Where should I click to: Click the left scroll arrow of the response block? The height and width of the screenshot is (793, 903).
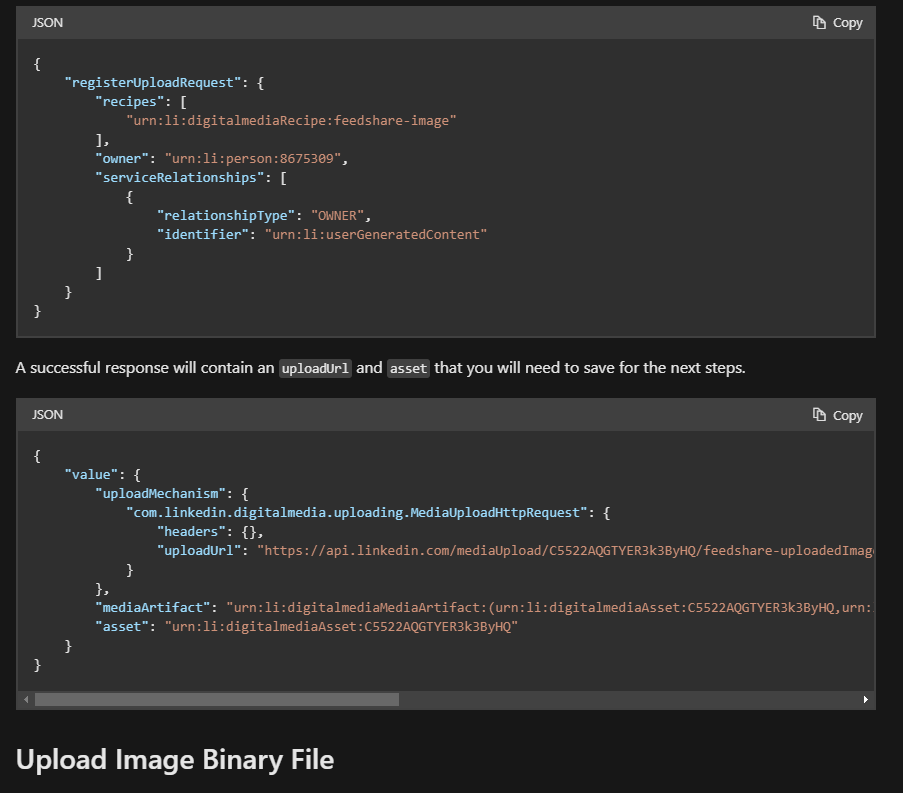[26, 700]
